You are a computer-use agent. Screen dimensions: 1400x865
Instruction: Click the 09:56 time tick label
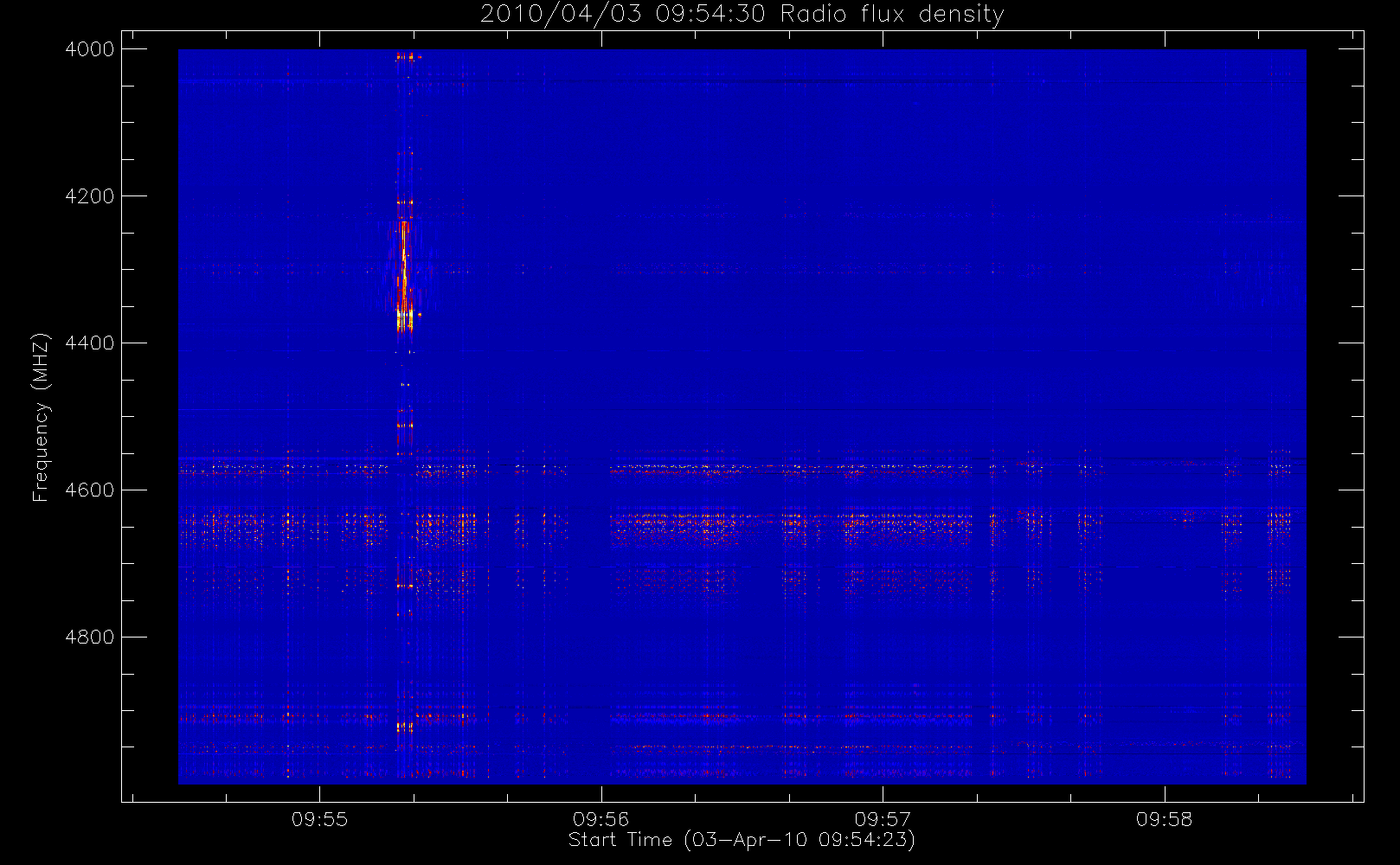600,819
